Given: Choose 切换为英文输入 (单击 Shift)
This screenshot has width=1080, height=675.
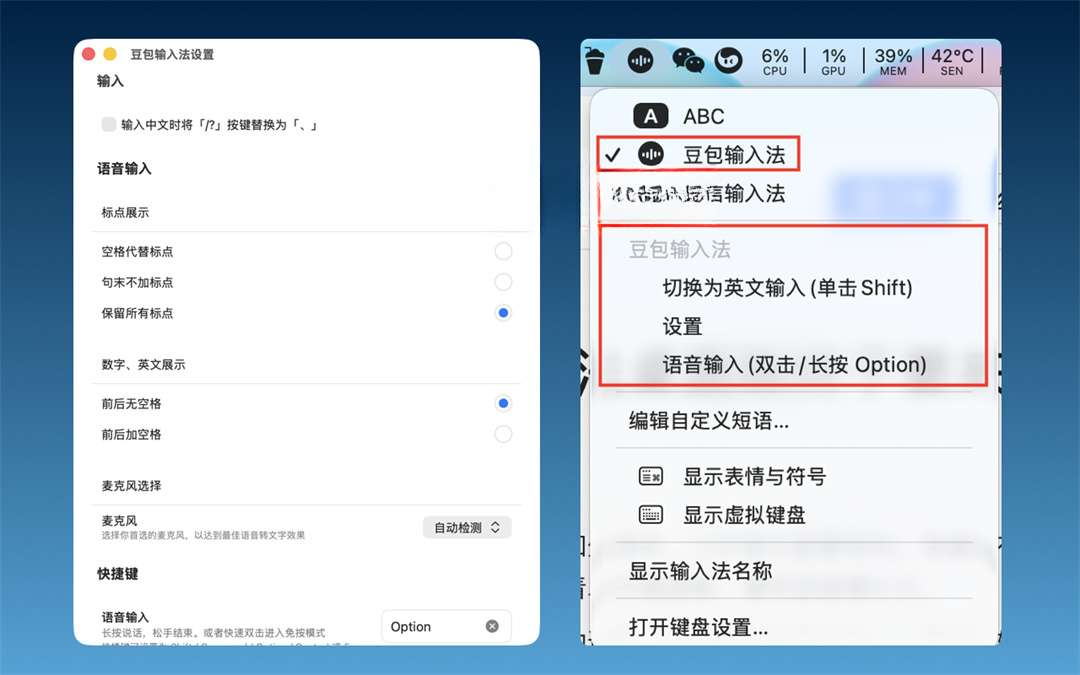Looking at the screenshot, I should 787,287.
